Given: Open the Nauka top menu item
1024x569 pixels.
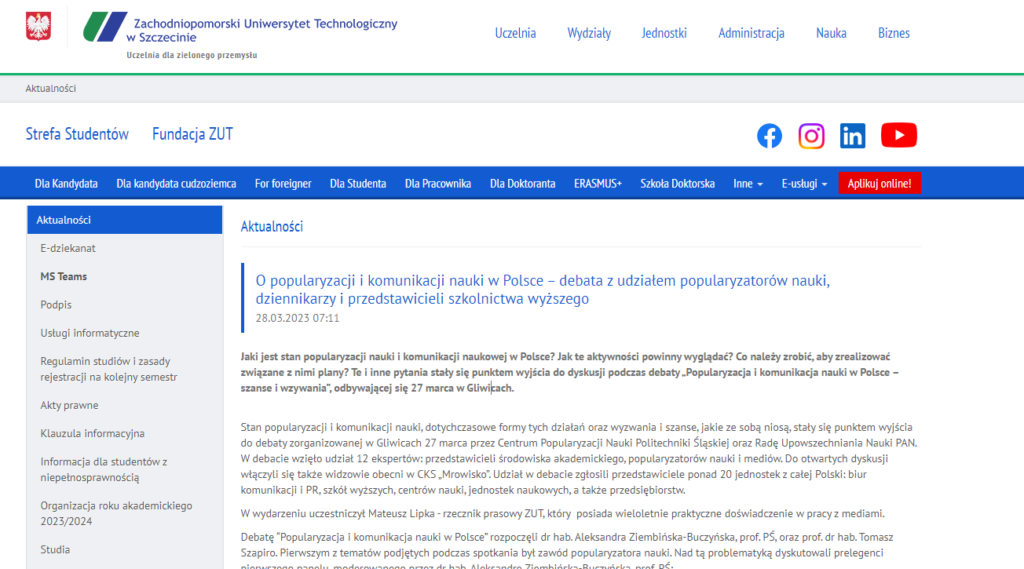Looking at the screenshot, I should point(831,33).
